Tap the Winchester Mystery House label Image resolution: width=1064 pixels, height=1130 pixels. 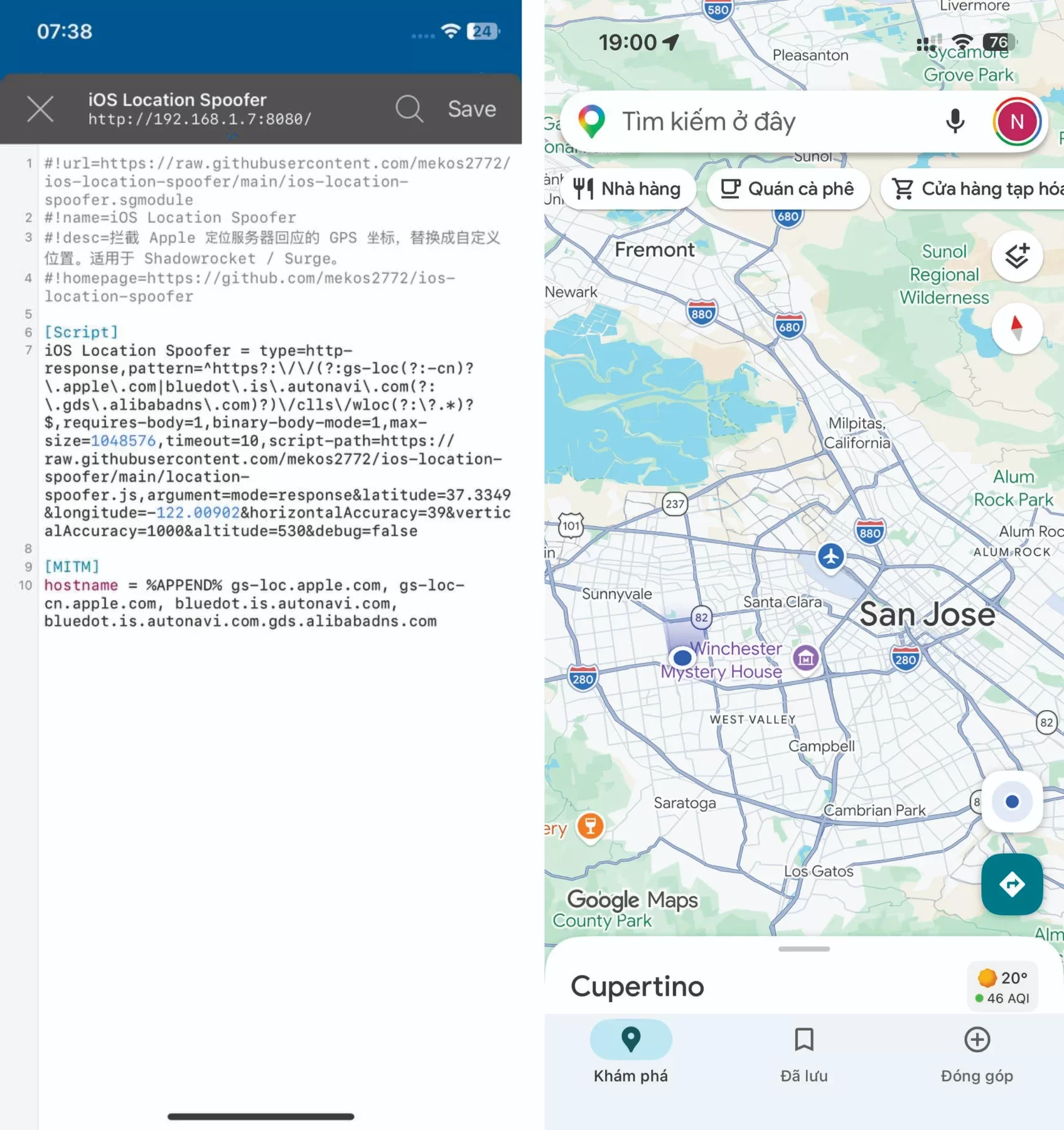[x=722, y=660]
